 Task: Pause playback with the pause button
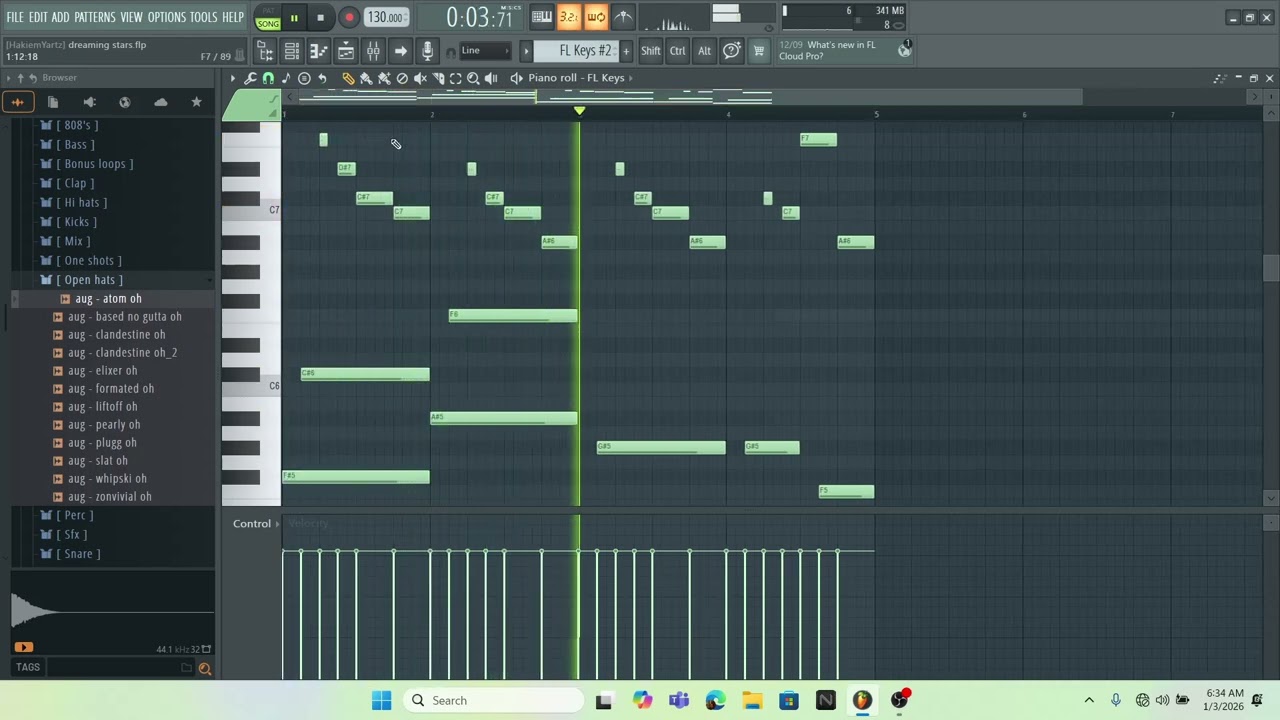click(294, 18)
